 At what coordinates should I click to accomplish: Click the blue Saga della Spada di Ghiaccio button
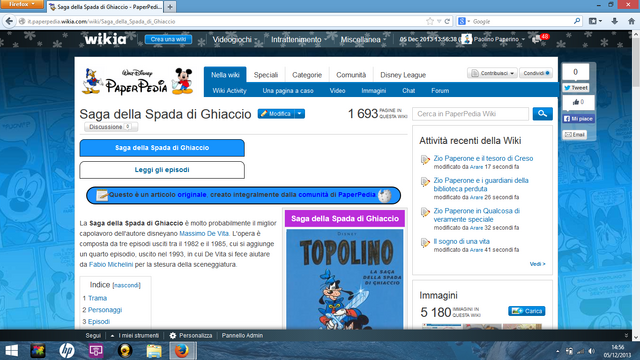click(162, 148)
